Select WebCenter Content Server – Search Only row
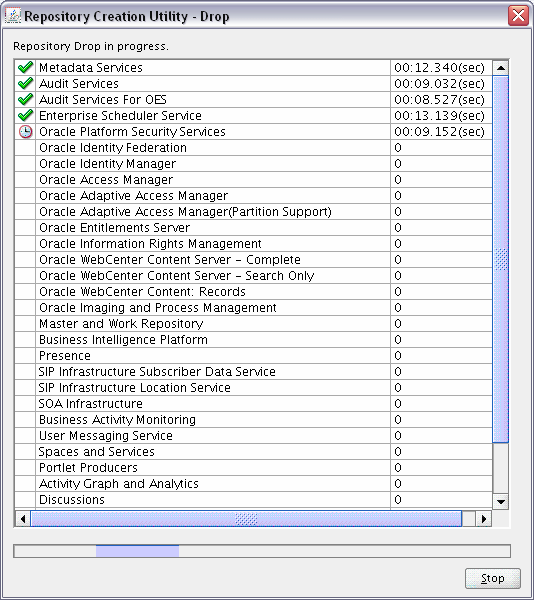The width and height of the screenshot is (534, 600). point(253,276)
